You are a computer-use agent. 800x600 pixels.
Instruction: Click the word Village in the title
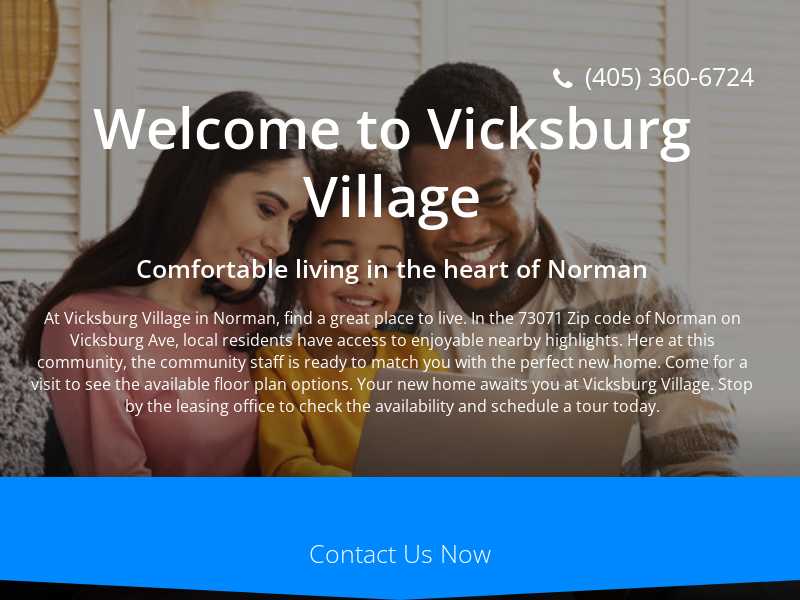(392, 197)
